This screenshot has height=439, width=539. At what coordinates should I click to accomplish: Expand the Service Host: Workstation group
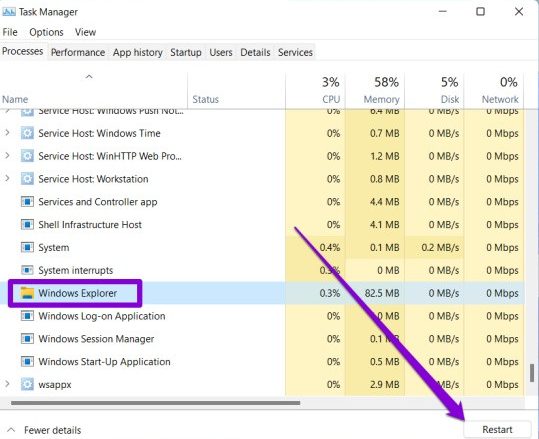coord(7,178)
